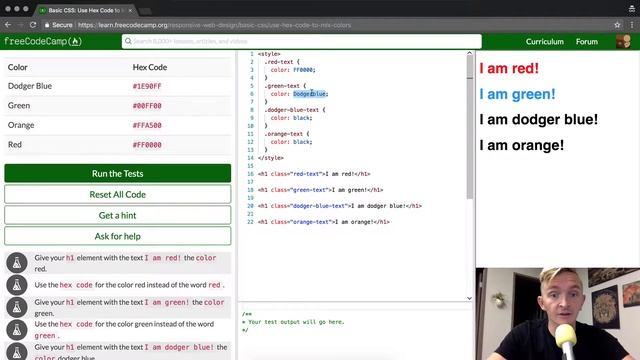Close the Basic CSS browser tab

coord(130,10)
